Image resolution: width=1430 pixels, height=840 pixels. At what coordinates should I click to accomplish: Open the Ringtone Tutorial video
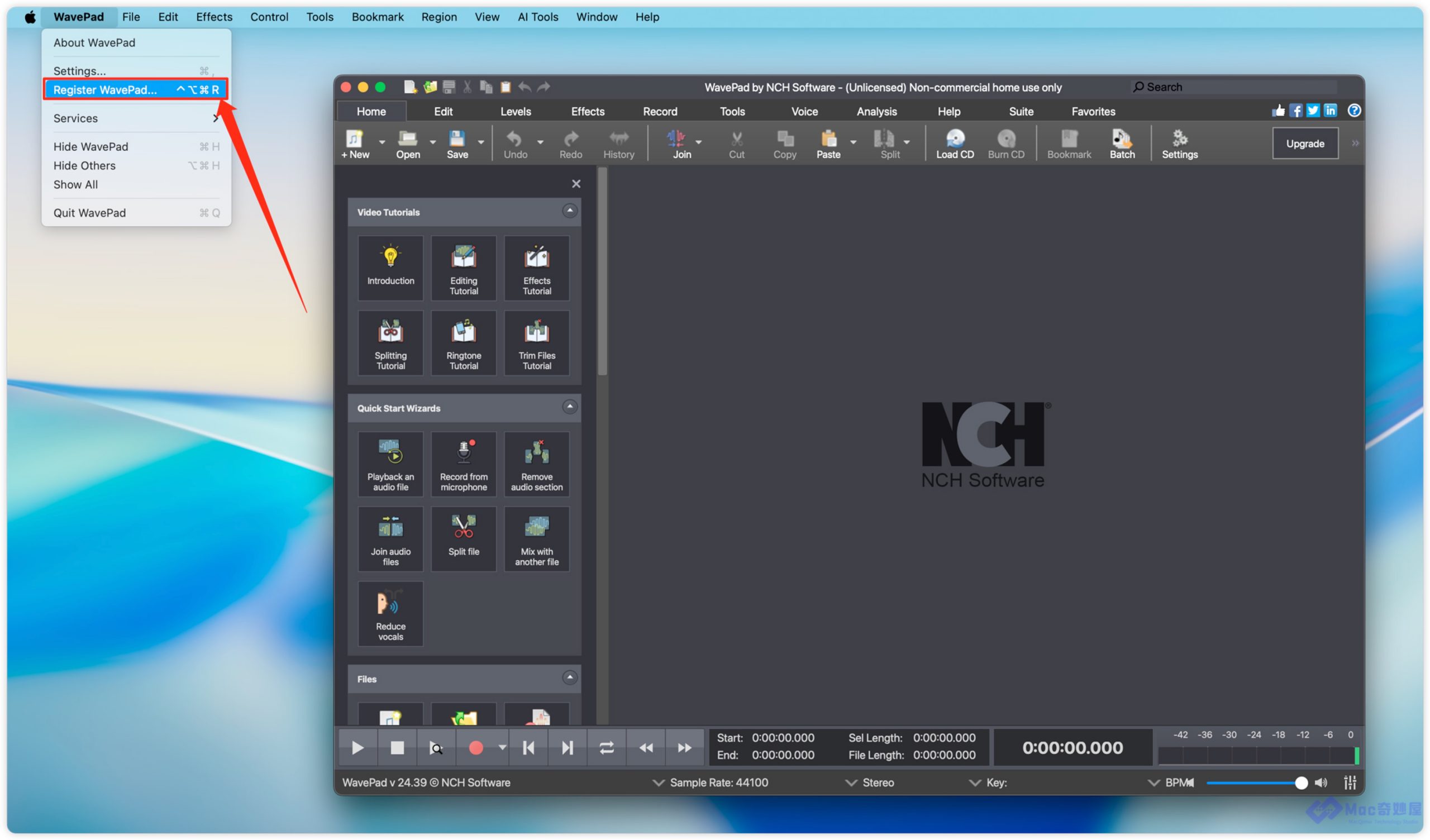coord(464,343)
